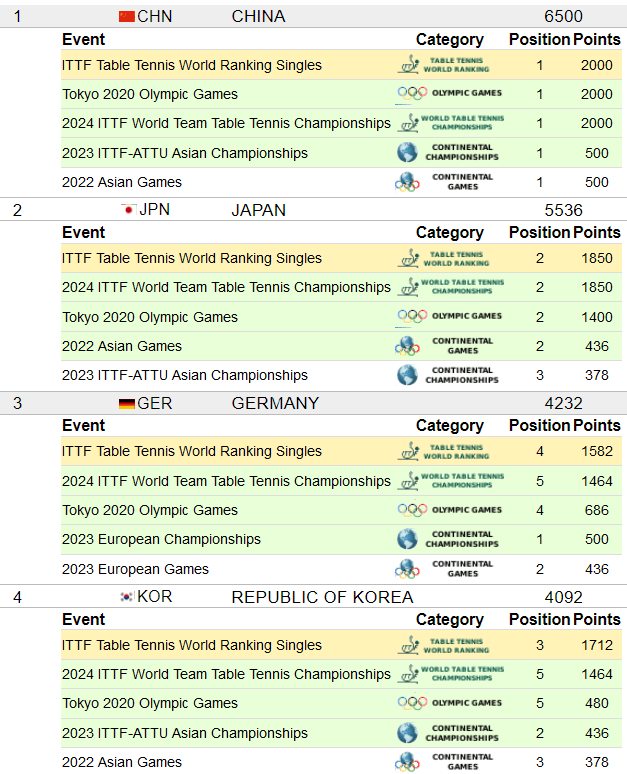The image size is (627, 774).
Task: Select the CHN country code
Action: click(x=155, y=16)
